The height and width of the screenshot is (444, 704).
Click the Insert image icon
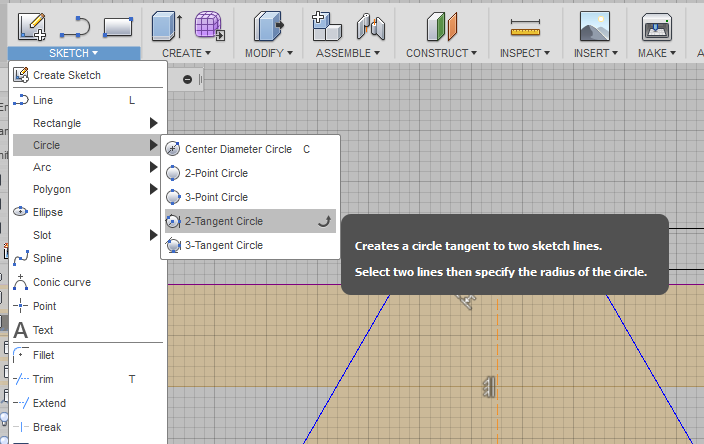pyautogui.click(x=594, y=25)
